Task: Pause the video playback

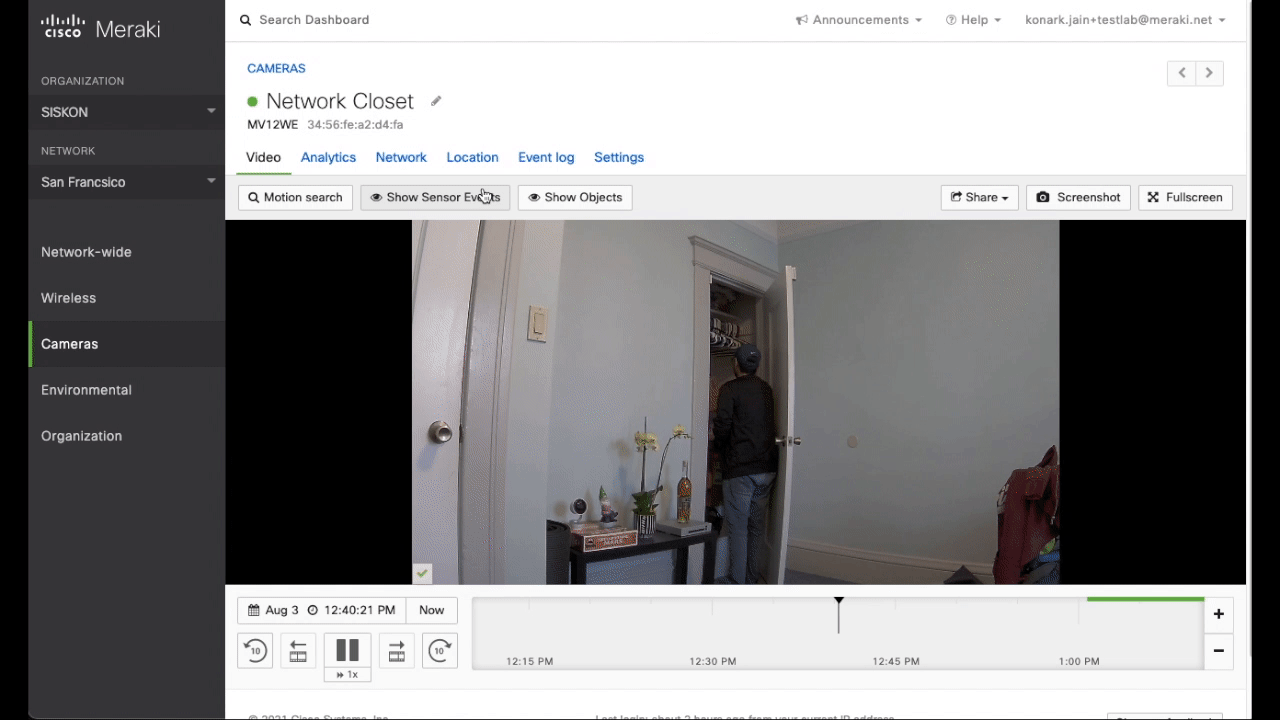Action: pyautogui.click(x=347, y=650)
